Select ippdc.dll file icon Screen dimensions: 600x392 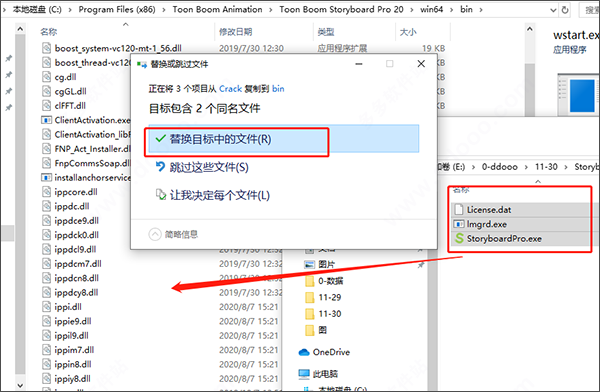(46, 206)
